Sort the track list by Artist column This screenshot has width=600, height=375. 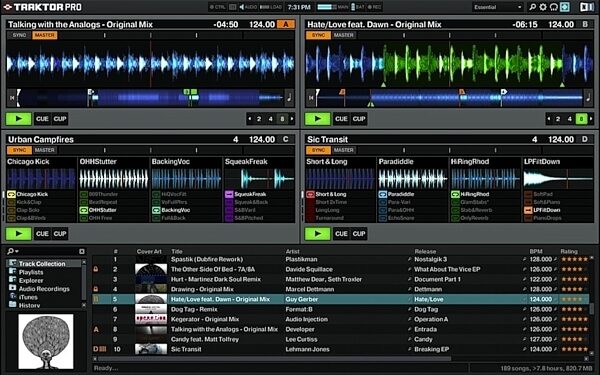[x=292, y=251]
